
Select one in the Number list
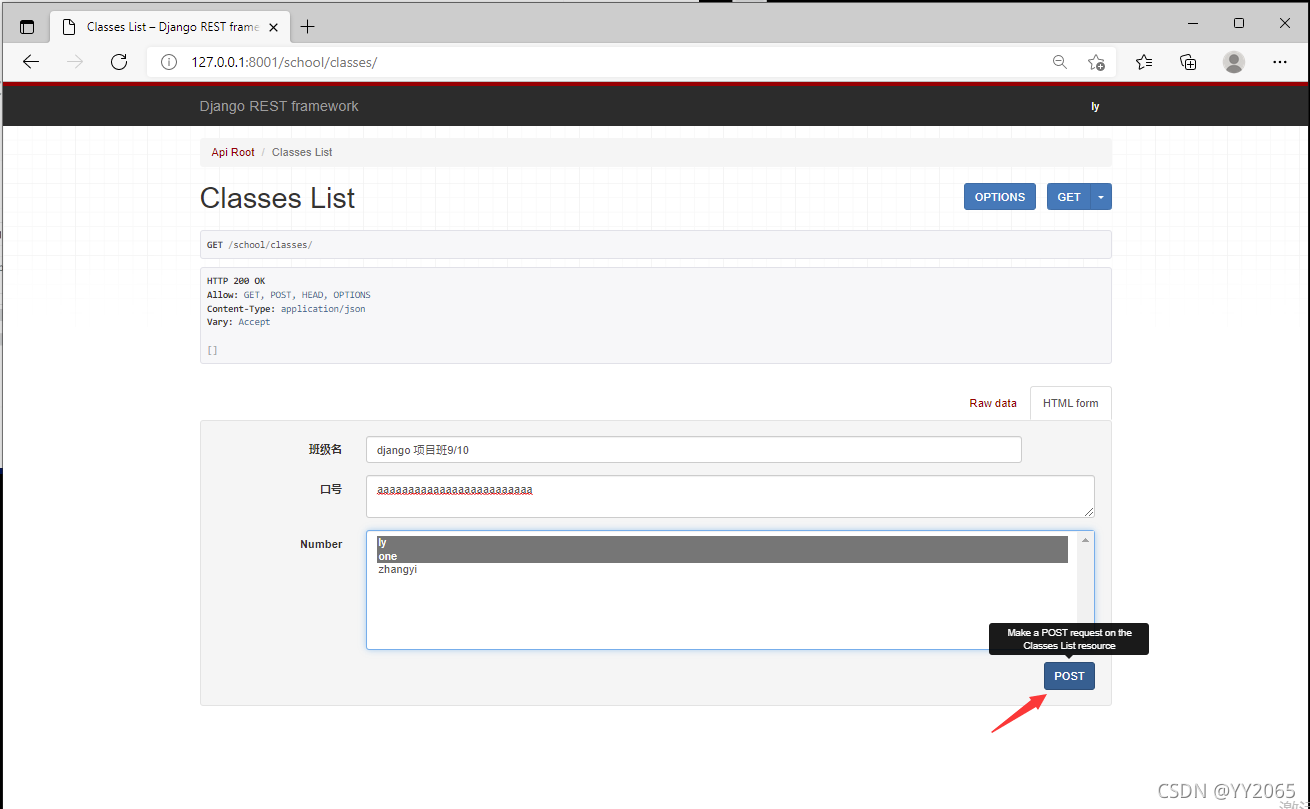tap(722, 556)
